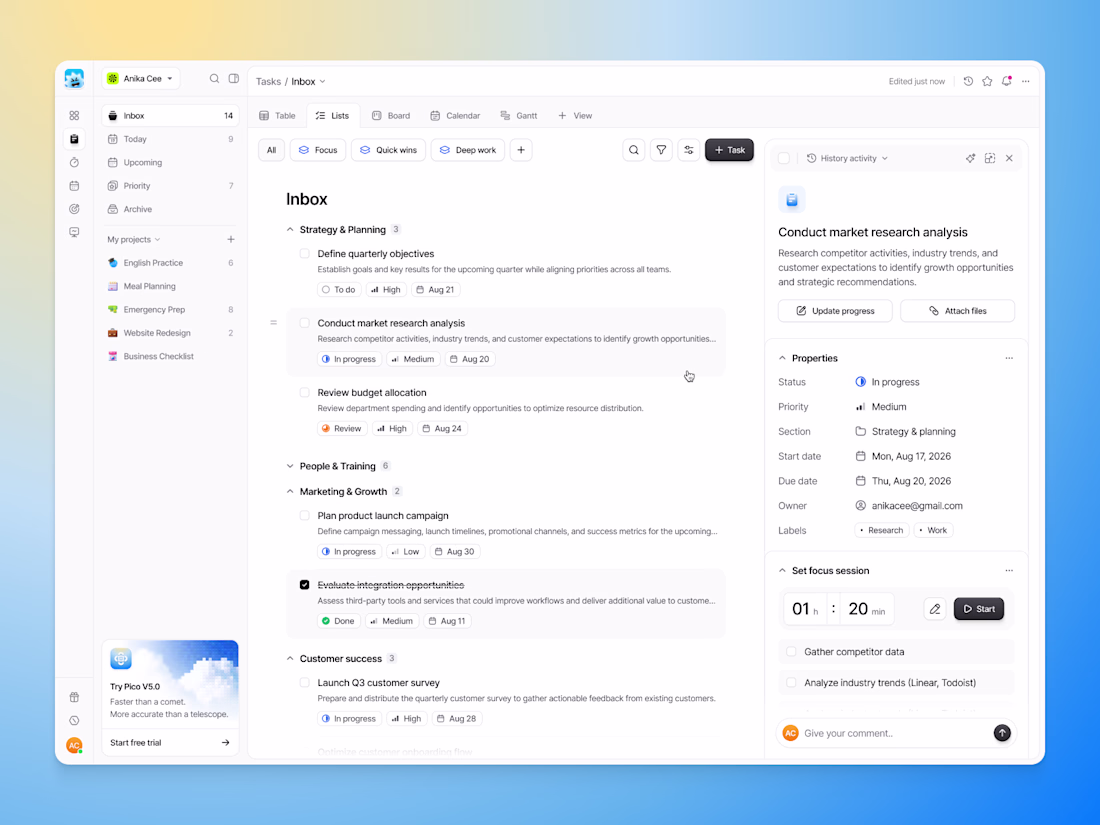Click the AI sparkle icon in detail panel

(x=970, y=159)
